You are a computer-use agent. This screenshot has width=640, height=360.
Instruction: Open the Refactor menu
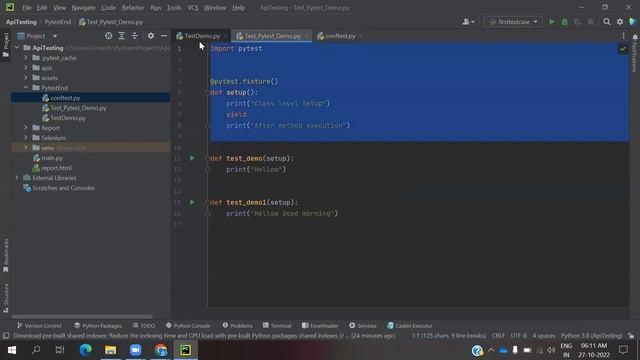tap(133, 7)
